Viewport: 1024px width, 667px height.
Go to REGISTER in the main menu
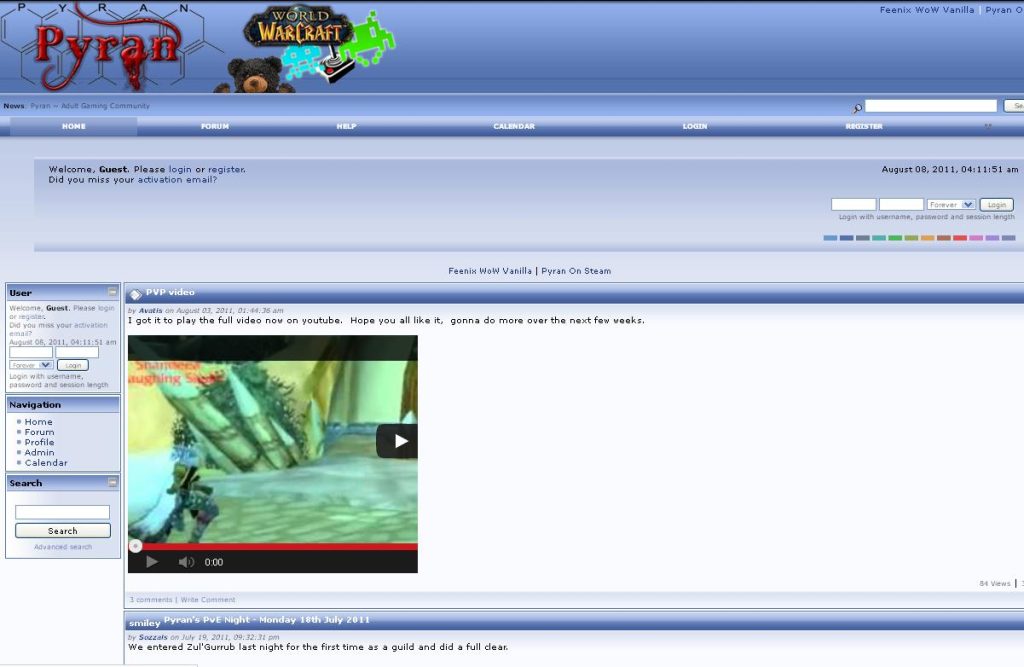(x=864, y=127)
